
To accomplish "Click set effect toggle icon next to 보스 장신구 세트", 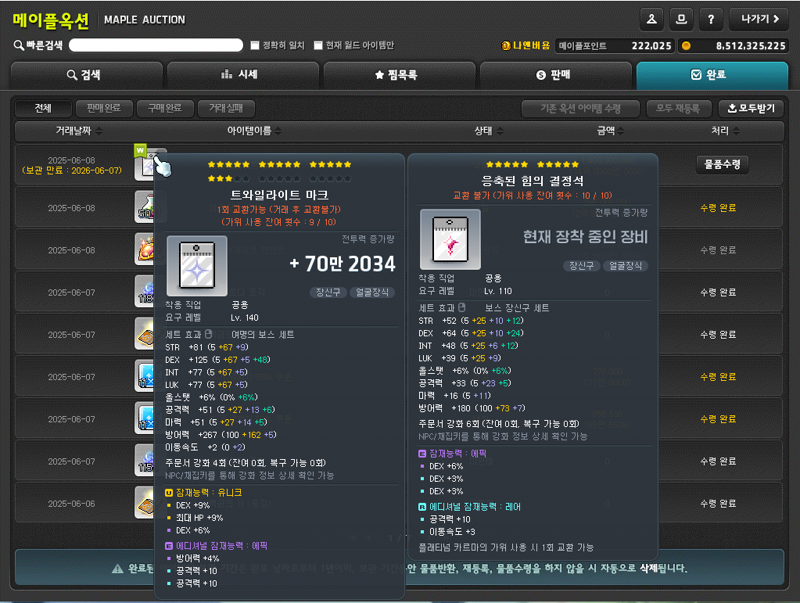I will pos(462,308).
